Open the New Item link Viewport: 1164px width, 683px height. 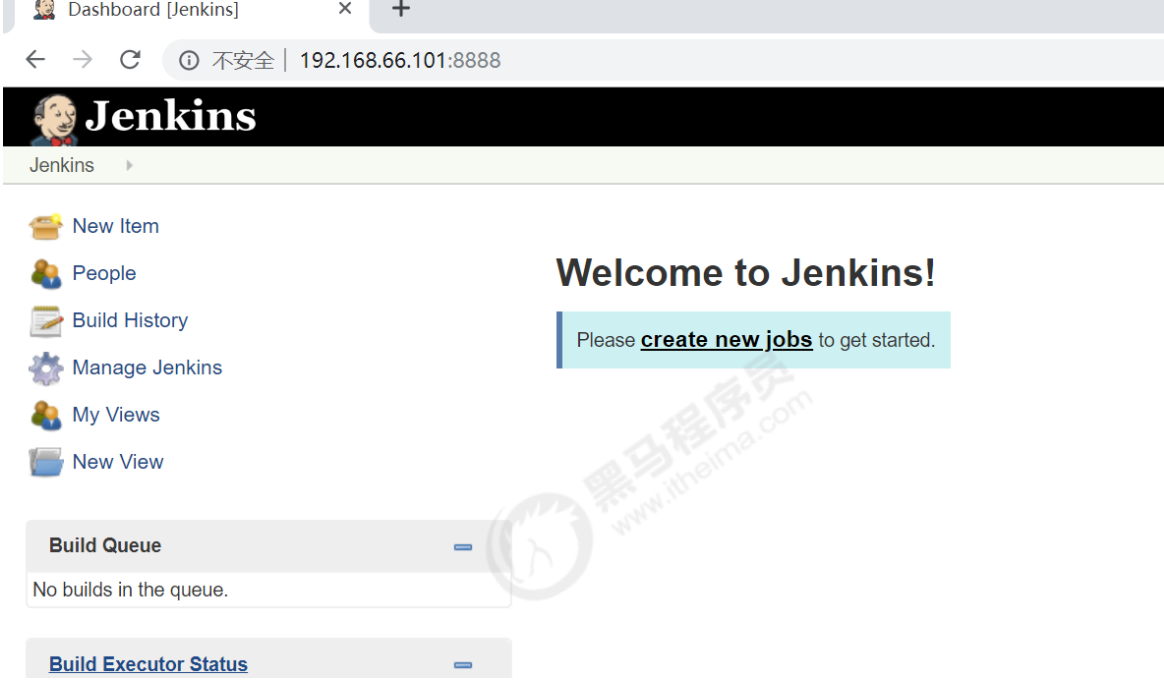click(x=116, y=226)
